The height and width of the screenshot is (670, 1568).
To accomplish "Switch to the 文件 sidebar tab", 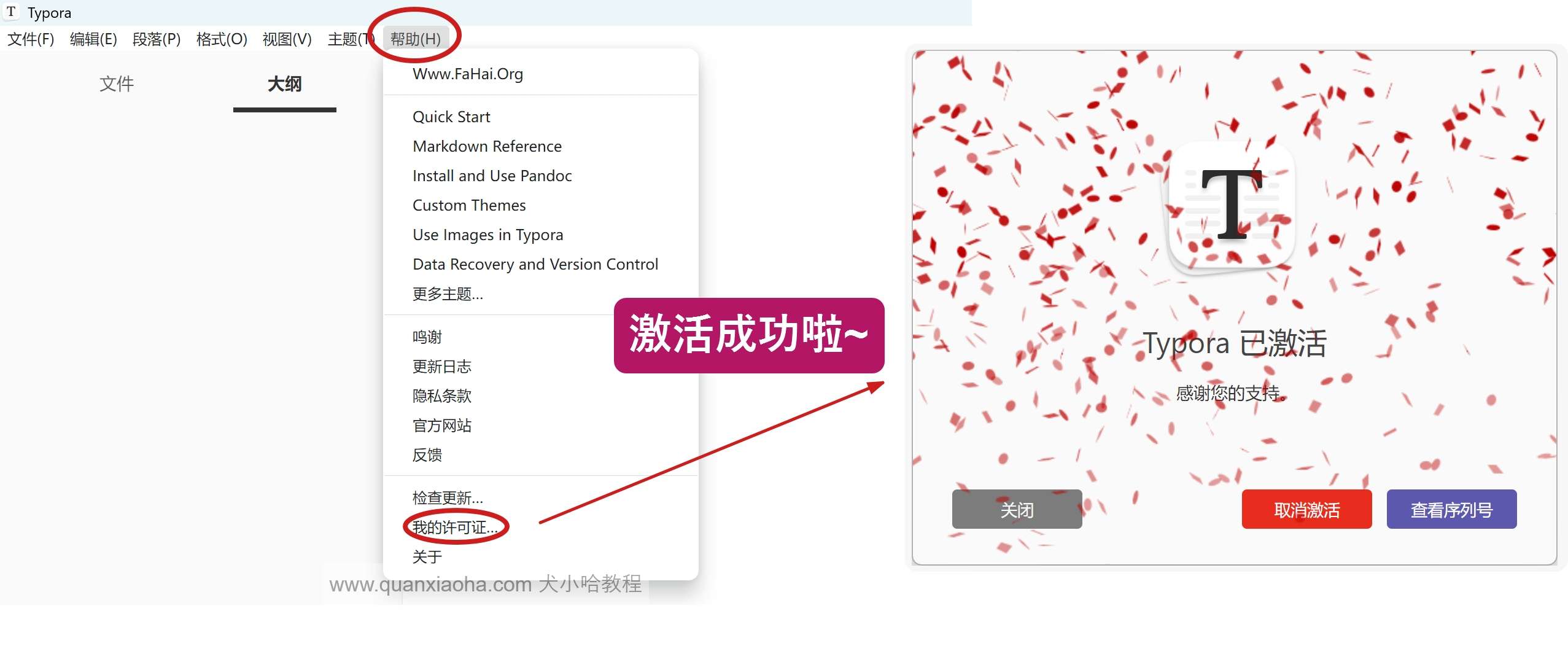I will pos(117,84).
